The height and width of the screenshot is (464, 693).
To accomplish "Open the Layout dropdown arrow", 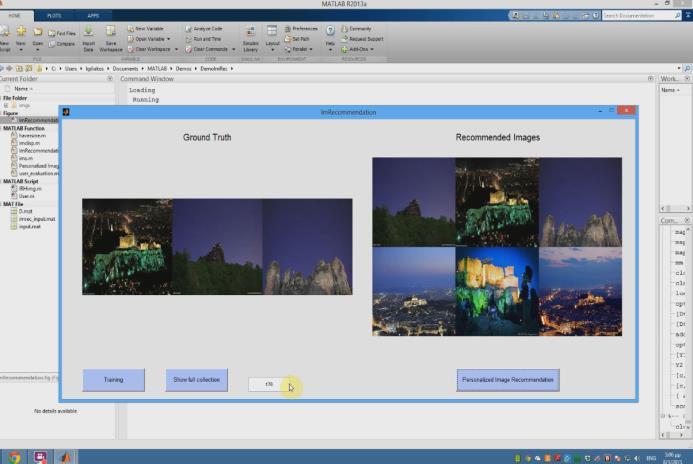I will pos(272,50).
